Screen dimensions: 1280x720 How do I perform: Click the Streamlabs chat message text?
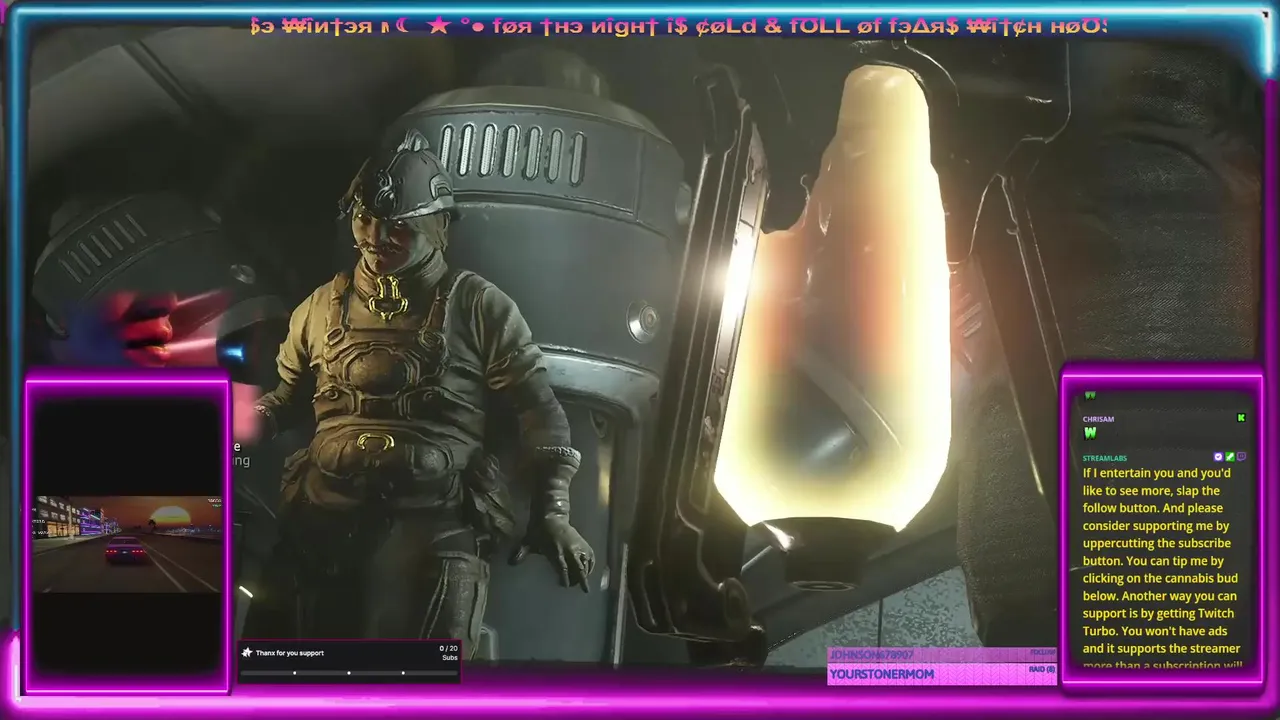1162,570
